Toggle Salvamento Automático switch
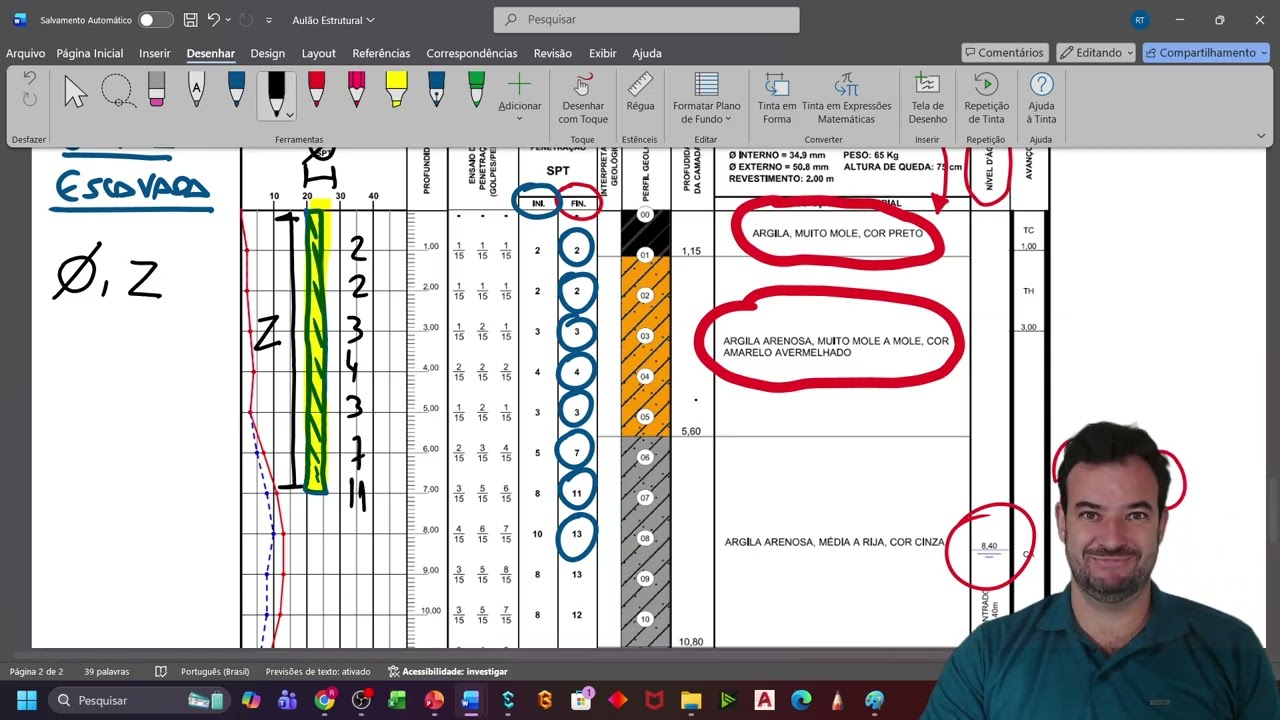1280x720 pixels. tap(155, 20)
